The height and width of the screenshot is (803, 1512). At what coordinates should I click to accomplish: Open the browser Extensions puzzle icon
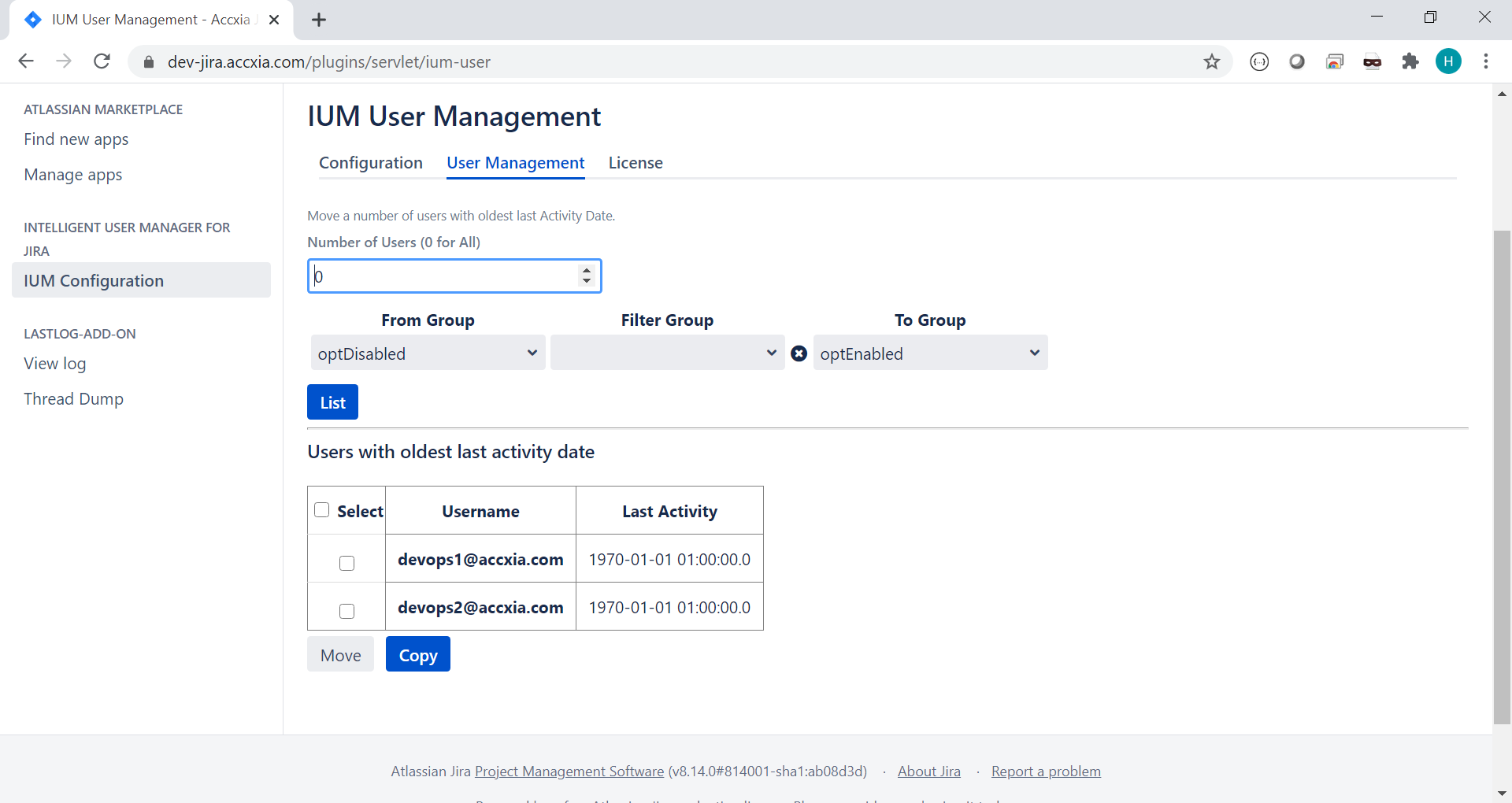click(x=1410, y=61)
